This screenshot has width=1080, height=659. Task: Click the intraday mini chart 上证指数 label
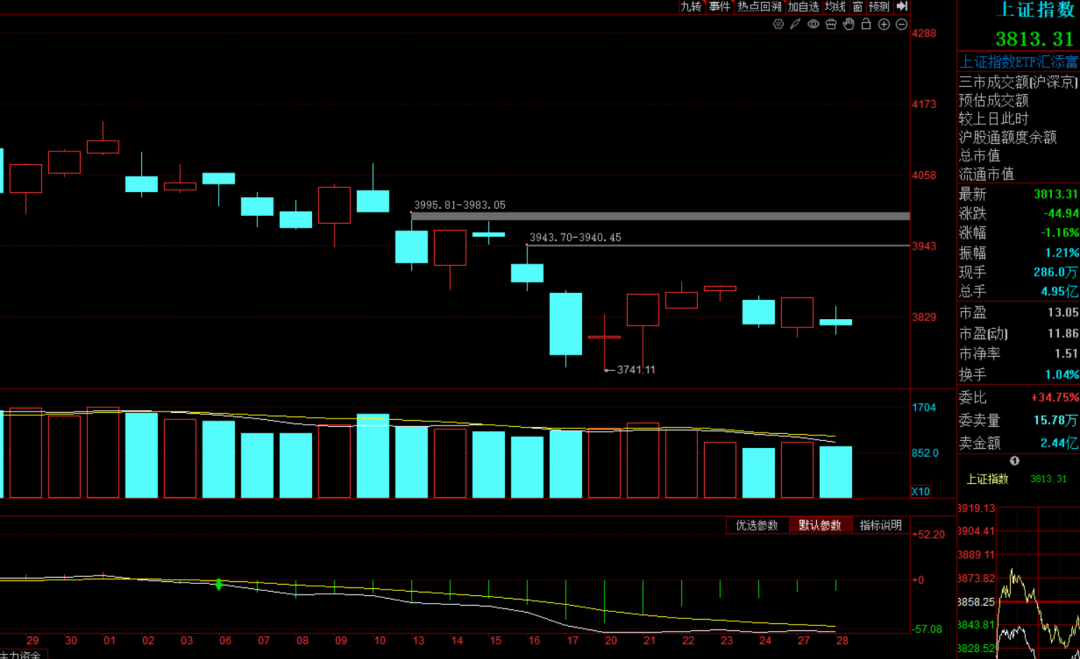coord(987,479)
